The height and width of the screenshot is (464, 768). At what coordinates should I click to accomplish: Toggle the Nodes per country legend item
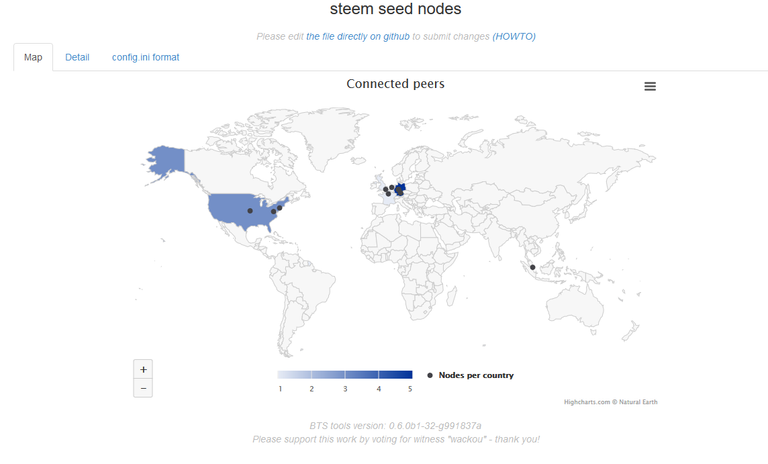470,375
